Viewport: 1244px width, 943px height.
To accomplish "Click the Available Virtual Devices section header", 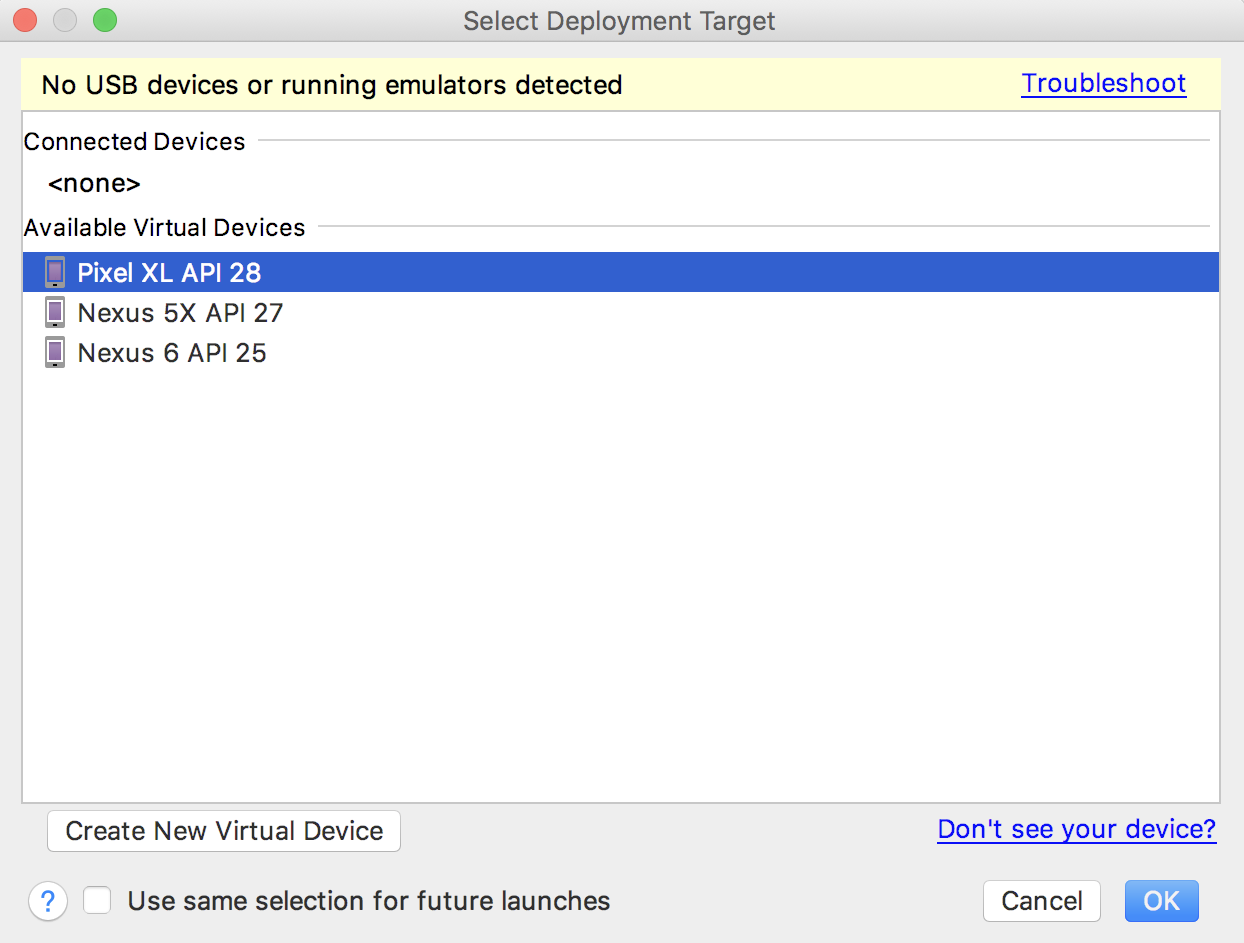I will 164,228.
